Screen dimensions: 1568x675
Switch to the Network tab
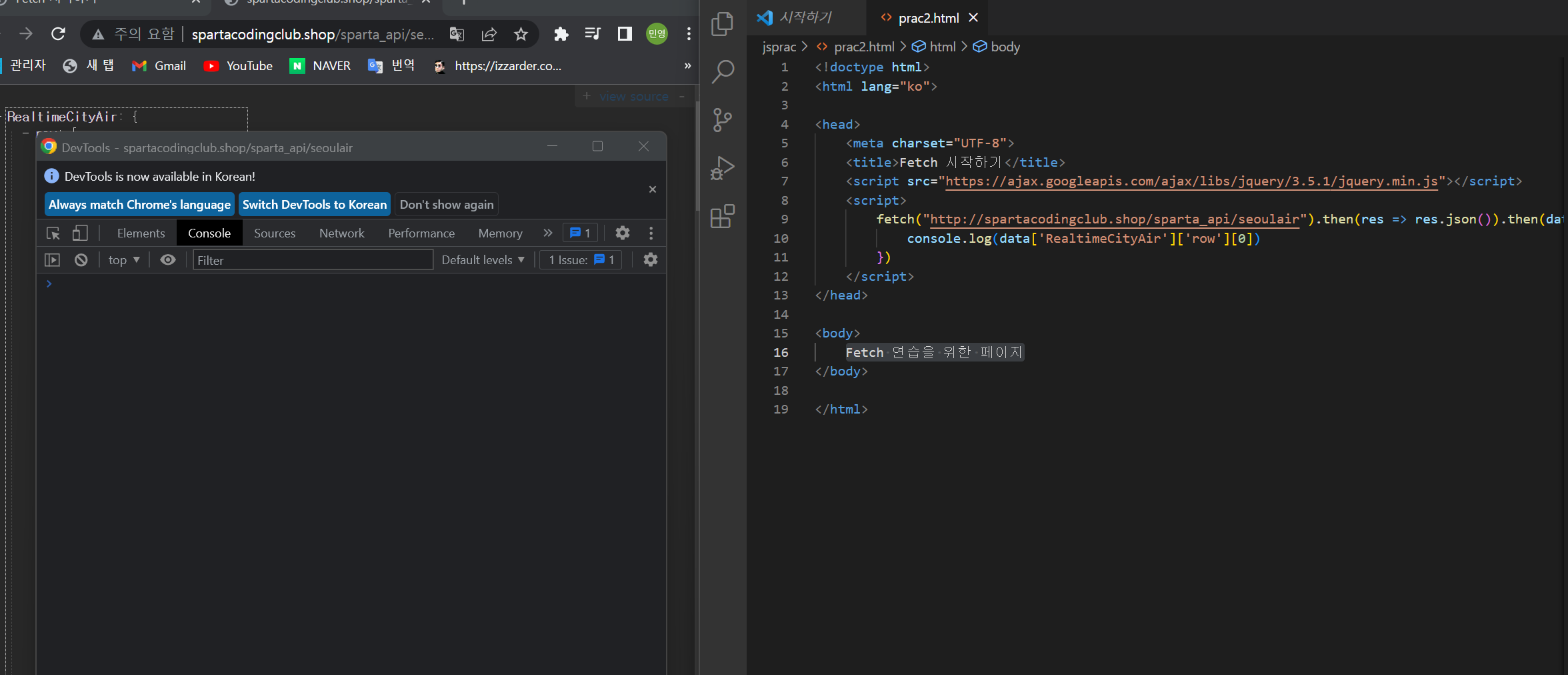pyautogui.click(x=342, y=233)
